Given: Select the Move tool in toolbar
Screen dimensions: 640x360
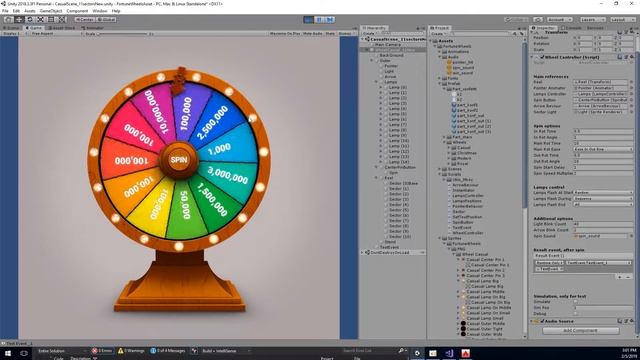Looking at the screenshot, I should [x=19, y=19].
